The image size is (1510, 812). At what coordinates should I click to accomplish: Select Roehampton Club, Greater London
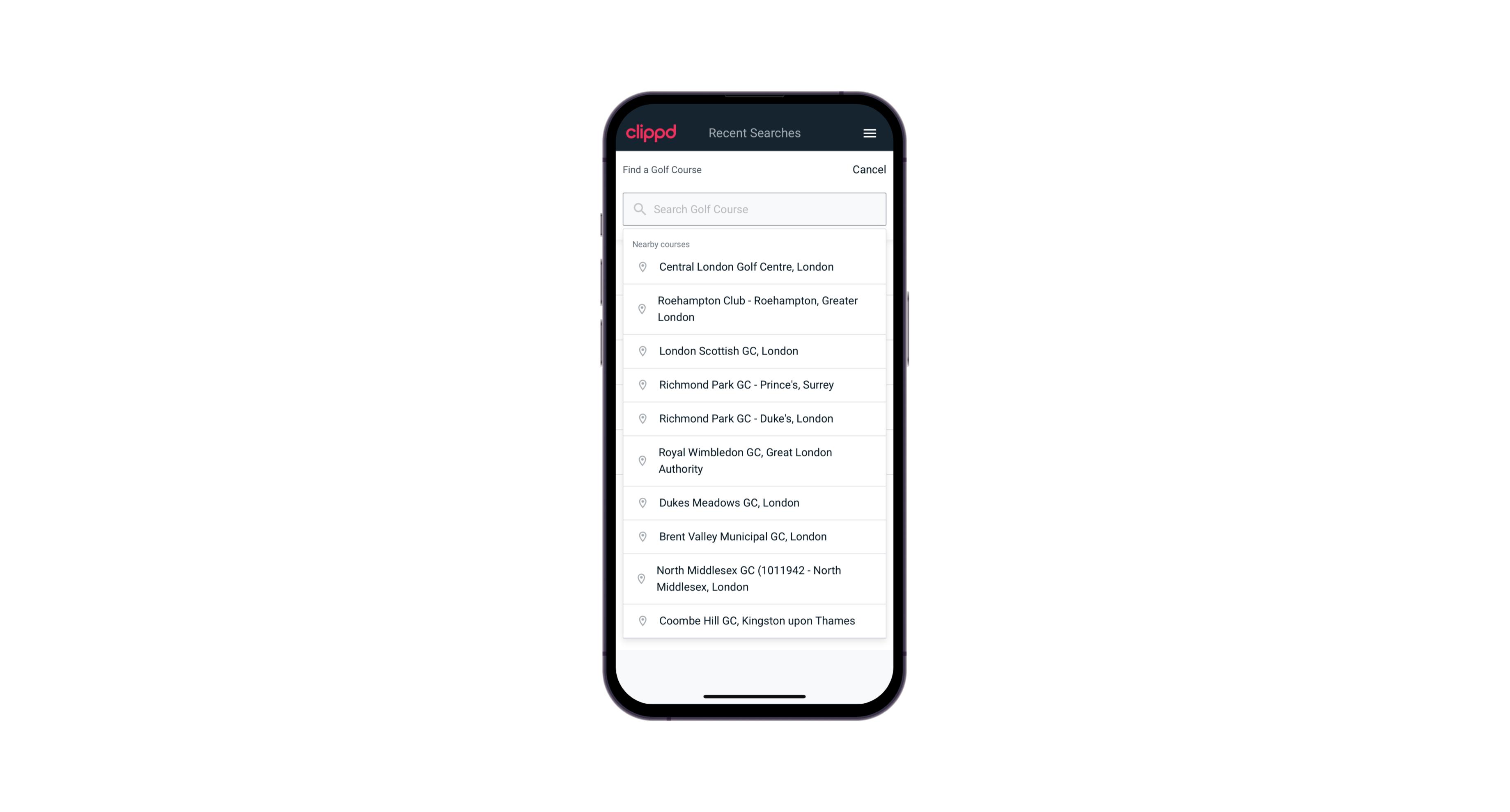[x=756, y=309]
